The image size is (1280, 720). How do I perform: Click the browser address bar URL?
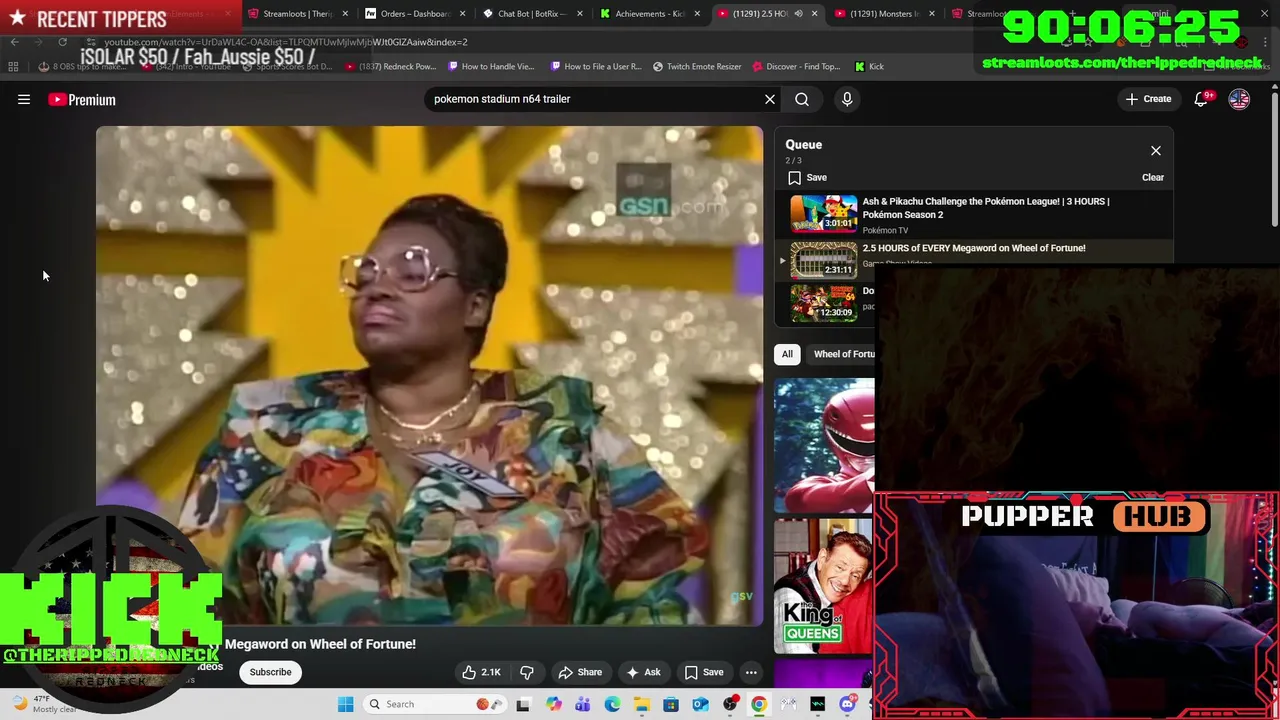tap(285, 42)
